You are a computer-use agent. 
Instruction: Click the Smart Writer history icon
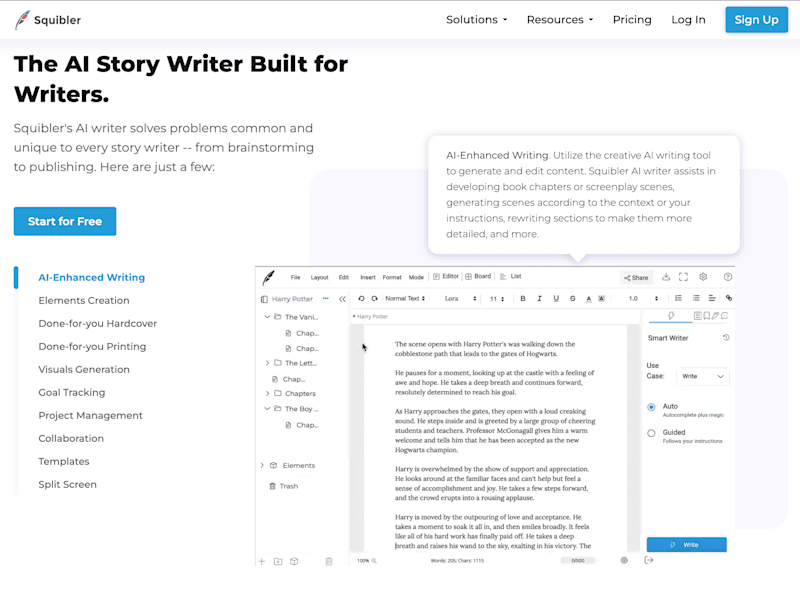click(x=726, y=337)
